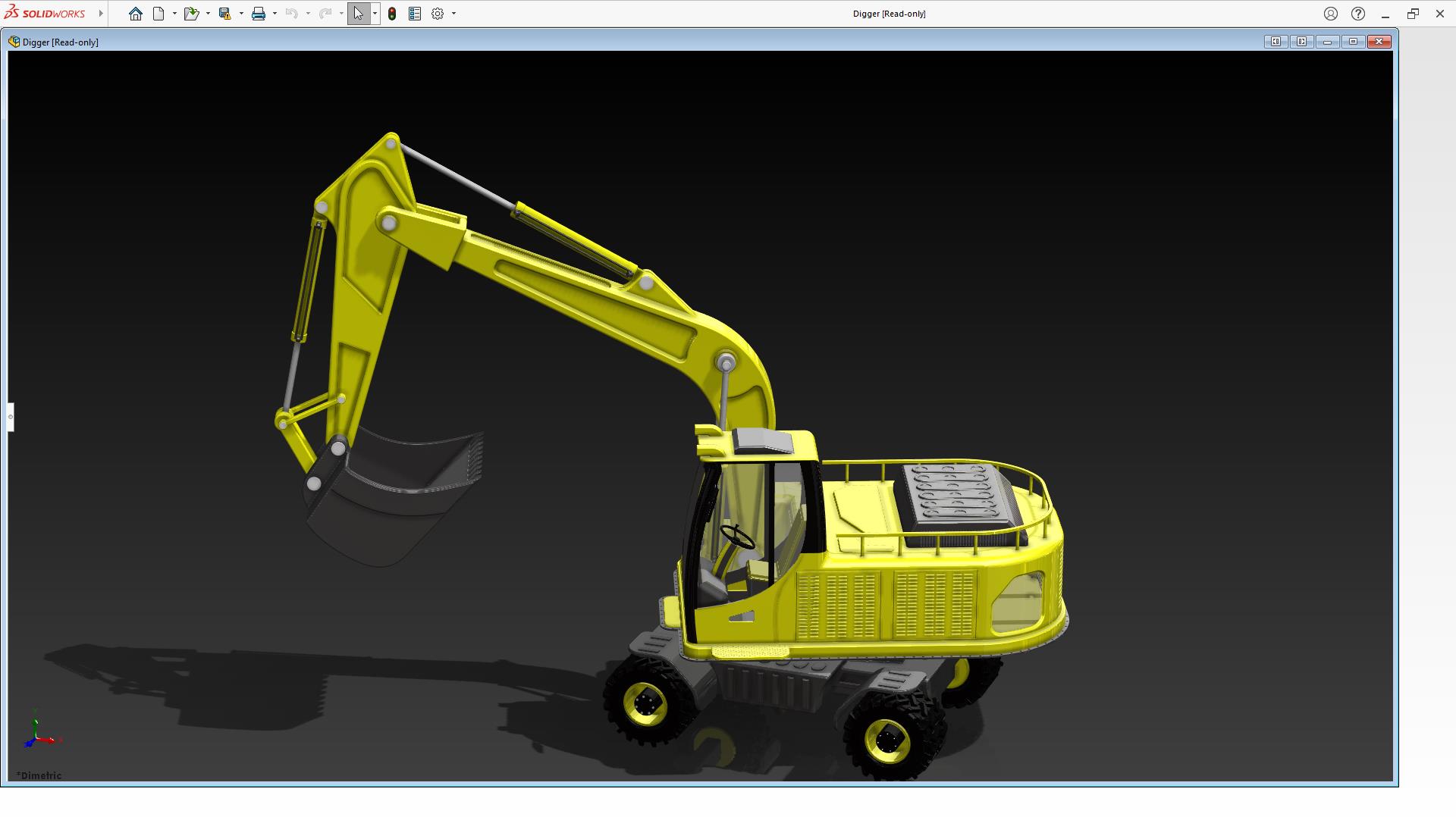Save the Digger document
Viewport: 1456px width, 817px height.
(x=224, y=14)
